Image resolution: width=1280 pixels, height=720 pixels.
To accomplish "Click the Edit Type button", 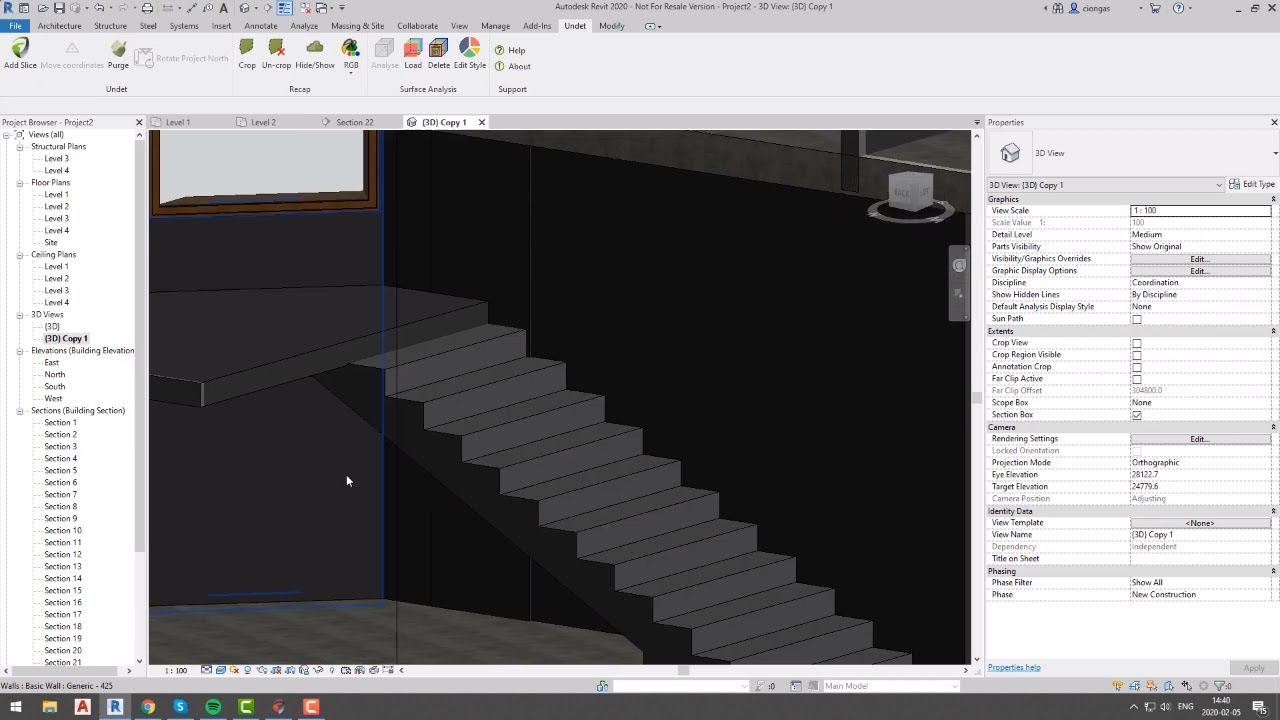I will click(x=1252, y=184).
